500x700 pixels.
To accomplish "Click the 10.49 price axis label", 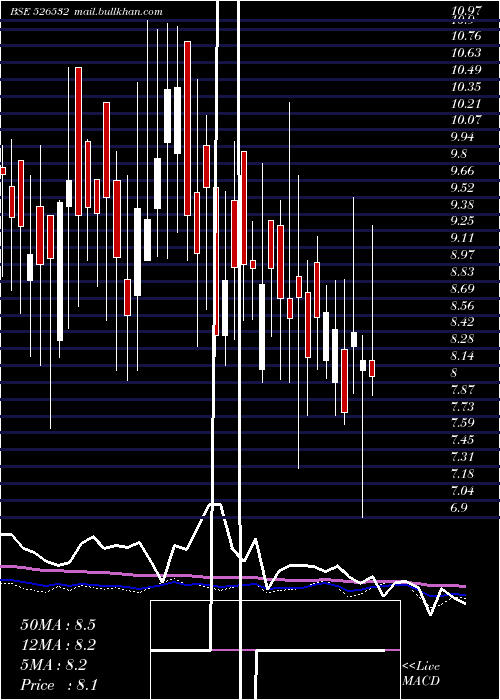I will (x=466, y=70).
